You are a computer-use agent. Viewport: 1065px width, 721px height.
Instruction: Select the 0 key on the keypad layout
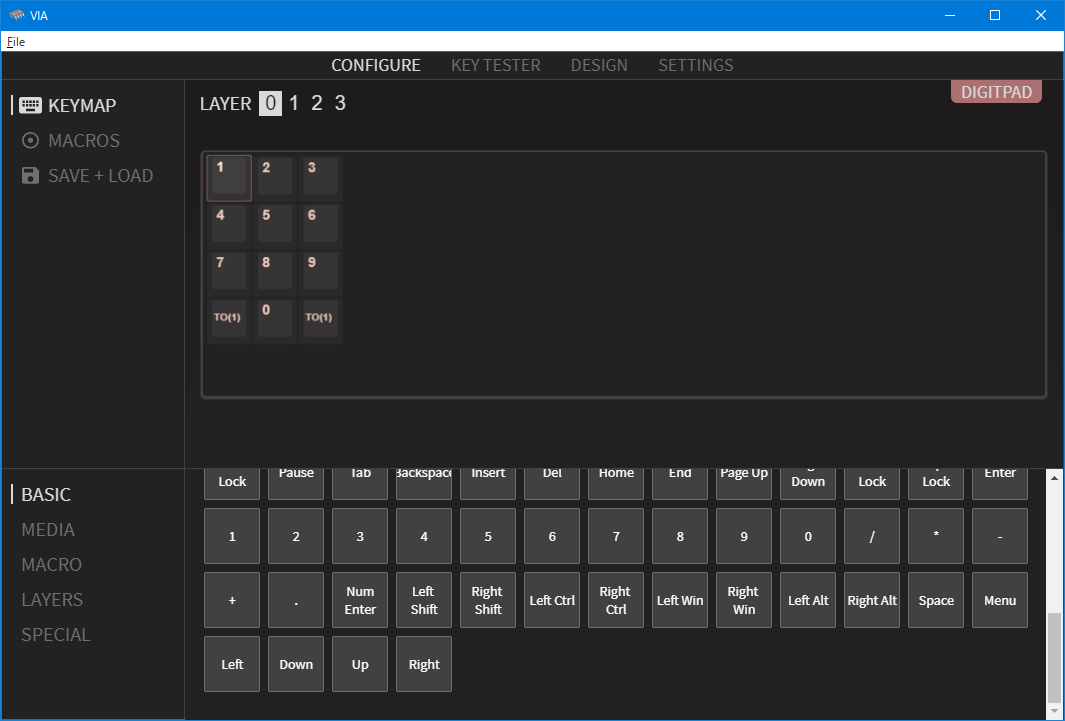(274, 319)
